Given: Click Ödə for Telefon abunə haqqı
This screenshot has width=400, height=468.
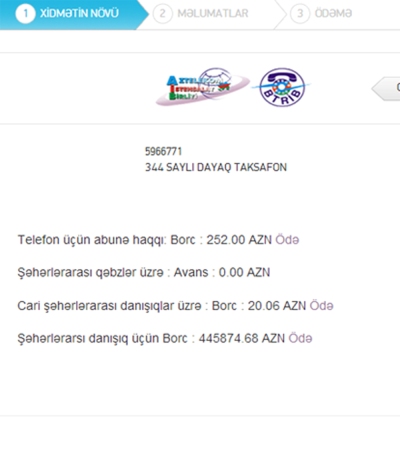Looking at the screenshot, I should 287,240.
